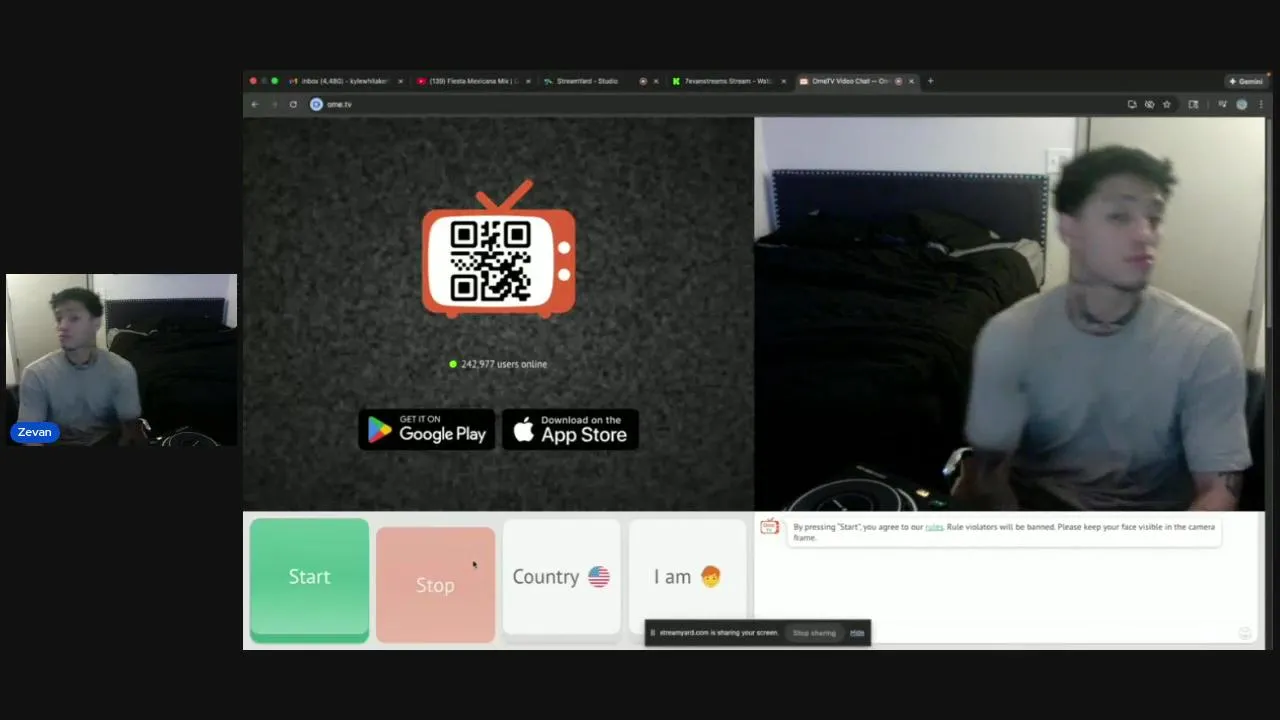The image size is (1280, 720).
Task: Open the 'I am' gender selector
Action: tap(687, 577)
